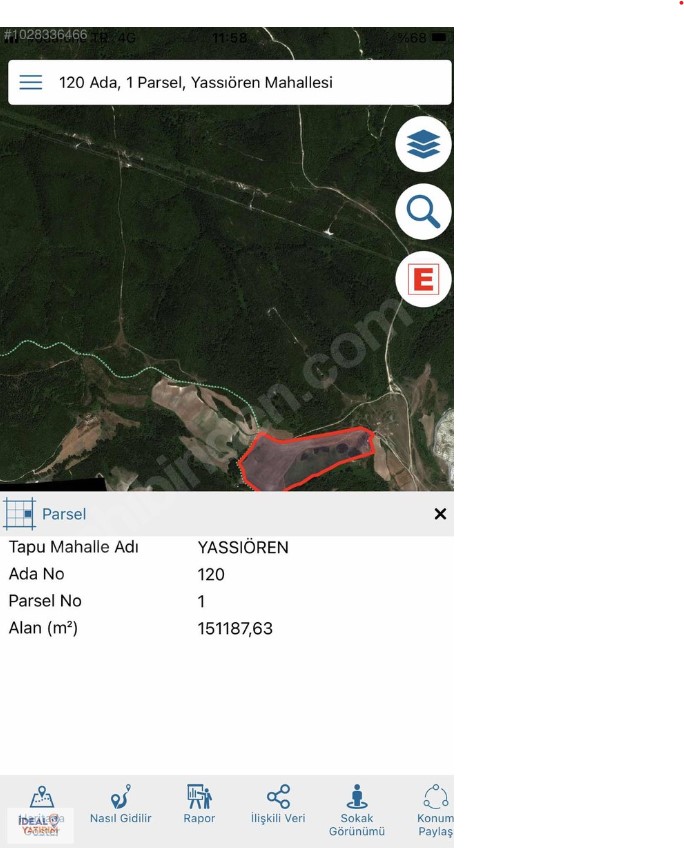
Task: Tap the YASSIÖREN mahalle name value
Action: tap(243, 547)
